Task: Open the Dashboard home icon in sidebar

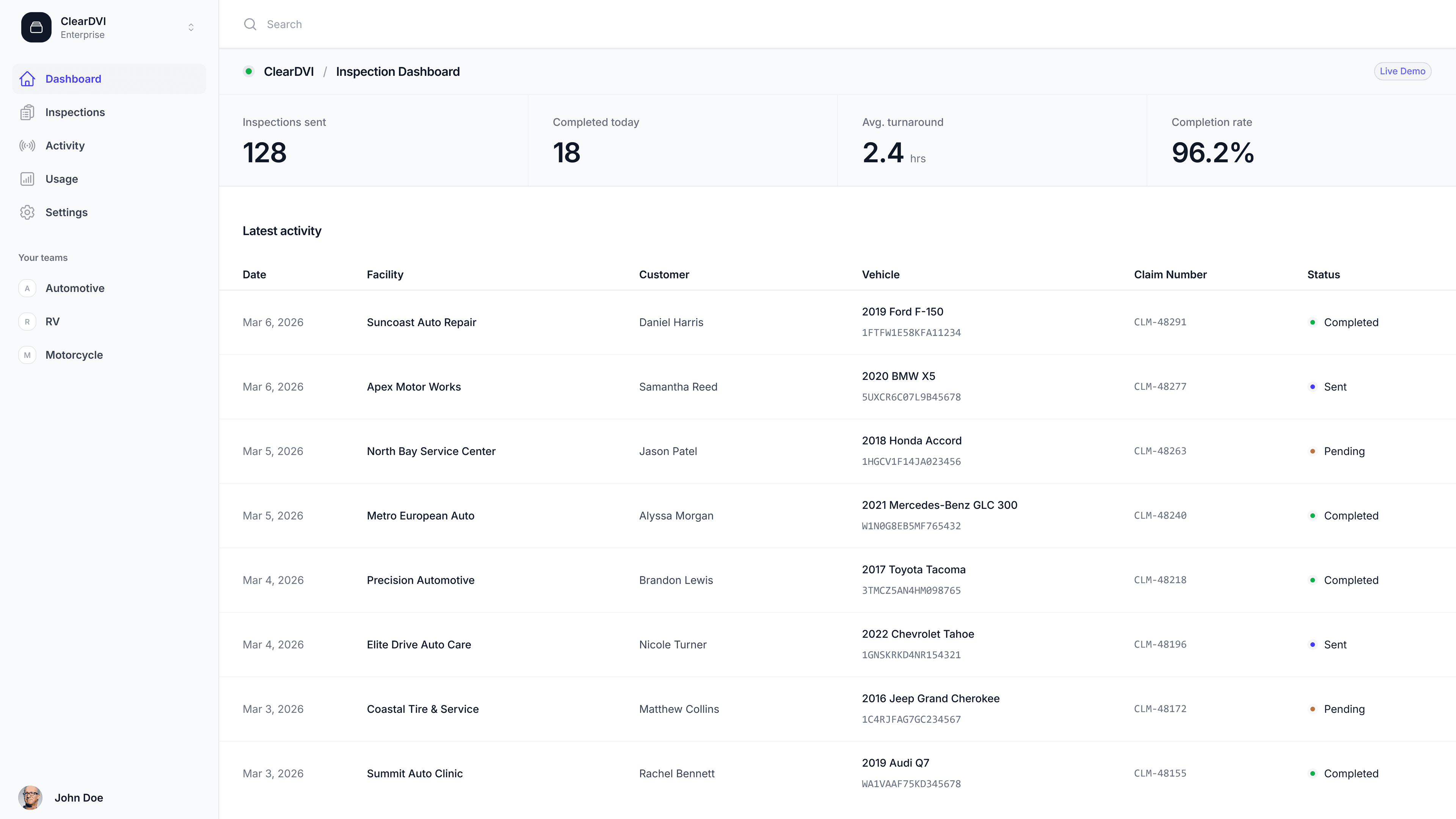Action: point(28,78)
